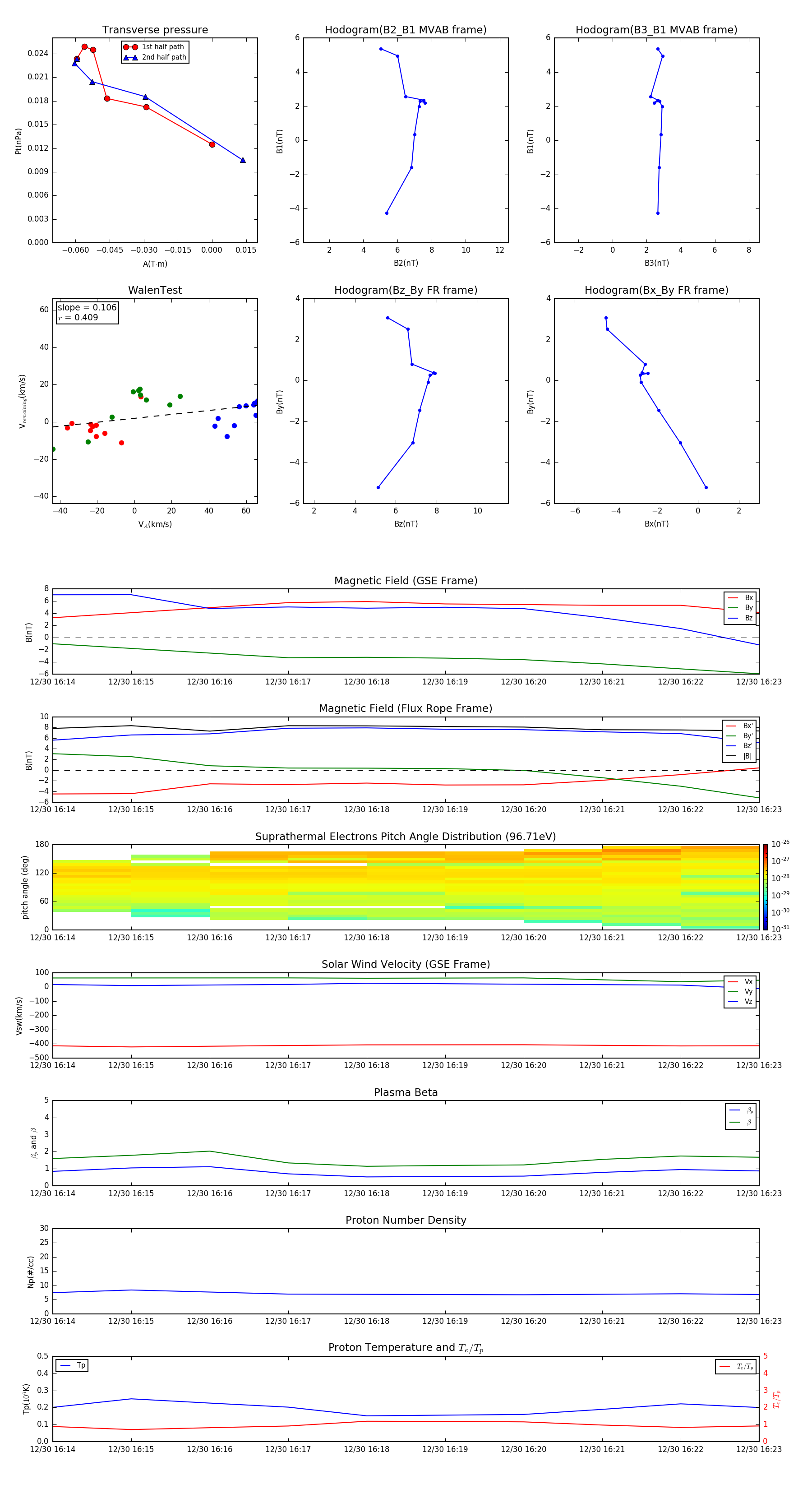The width and height of the screenshot is (812, 1489).
Task: Click the "V_A(km/s)" x-axis label of WalenTest
Action: (155, 524)
